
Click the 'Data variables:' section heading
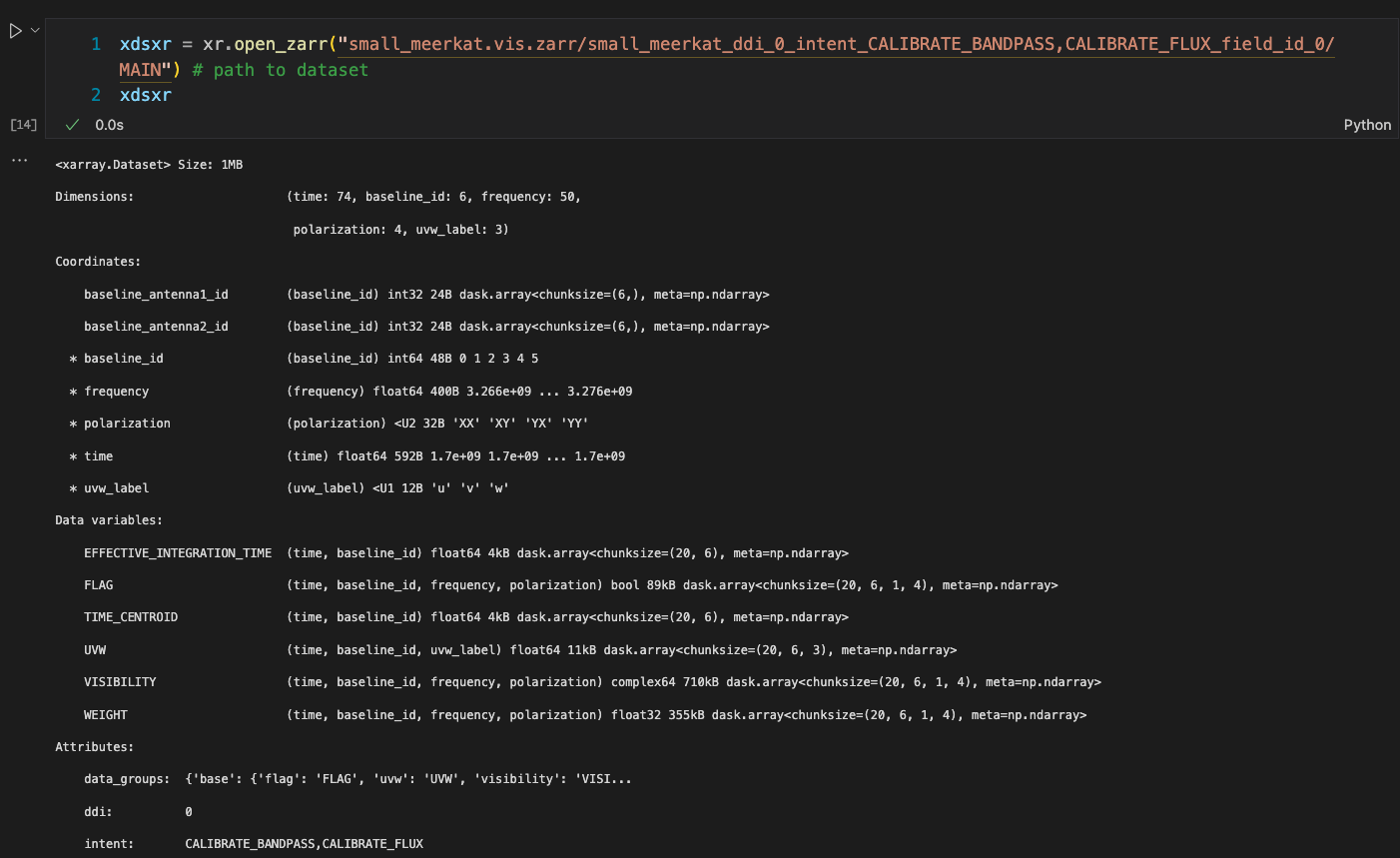[109, 520]
